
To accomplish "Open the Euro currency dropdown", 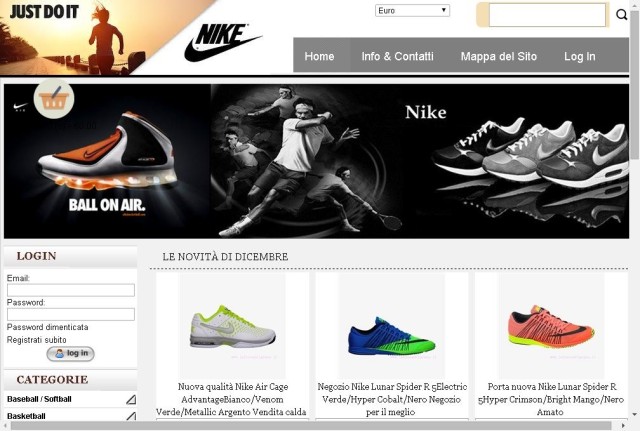I will point(412,11).
